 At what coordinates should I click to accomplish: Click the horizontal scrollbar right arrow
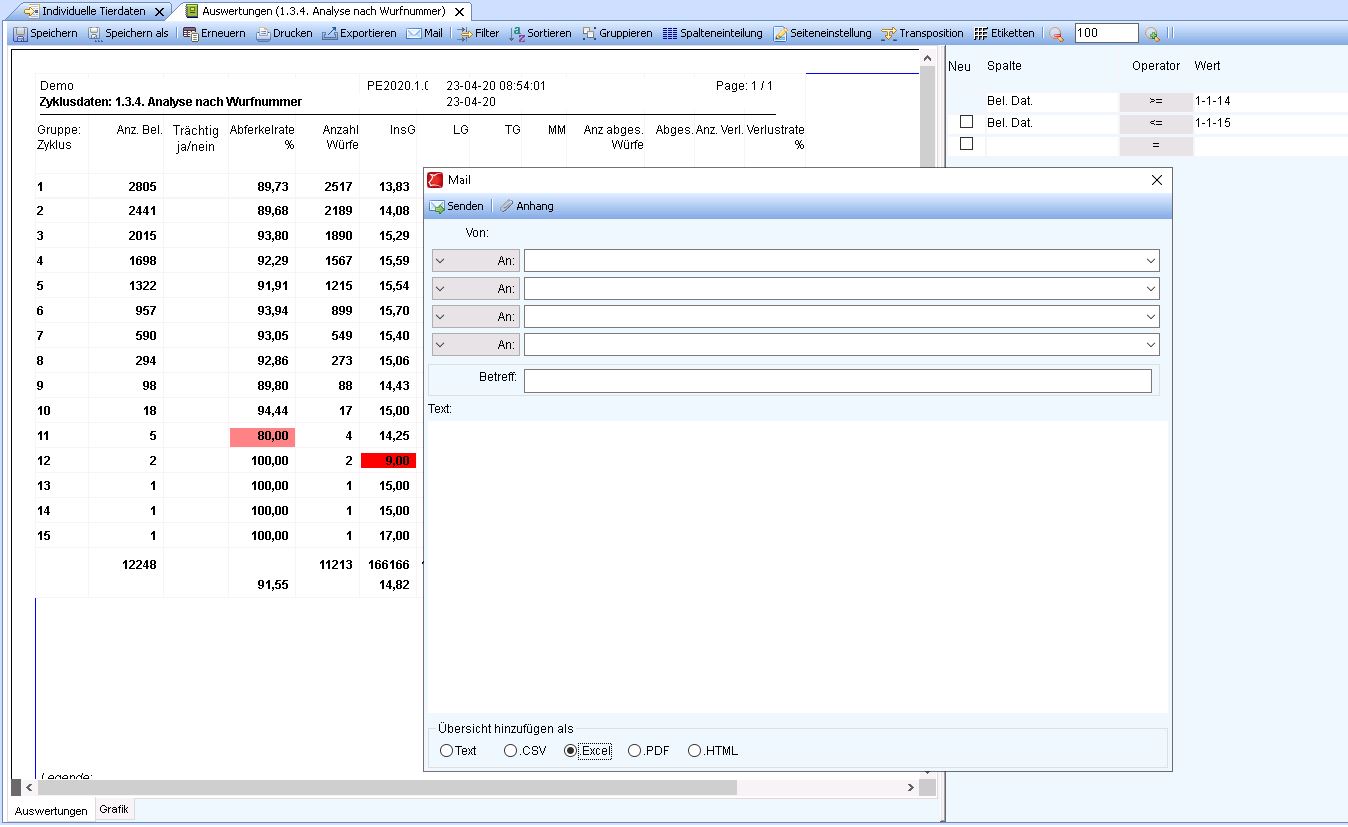click(x=910, y=788)
